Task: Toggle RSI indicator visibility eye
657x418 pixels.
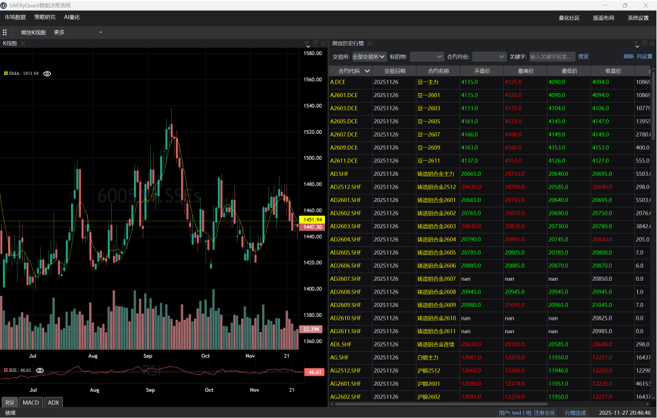Action: click(x=40, y=371)
